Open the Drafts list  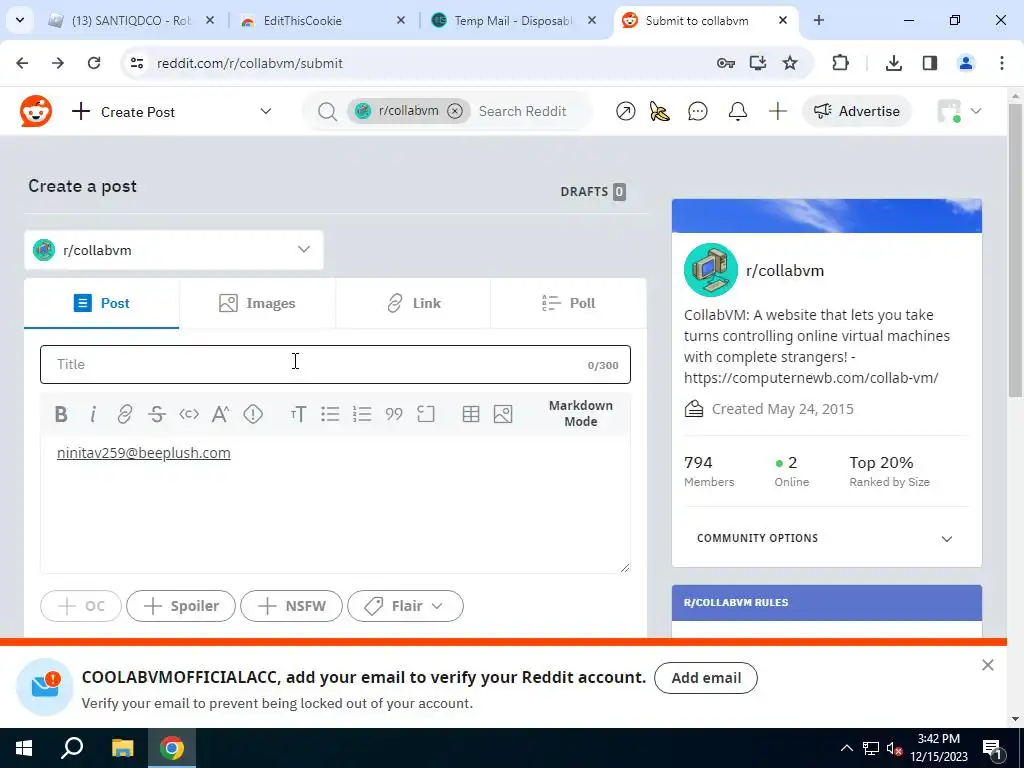[x=593, y=192]
